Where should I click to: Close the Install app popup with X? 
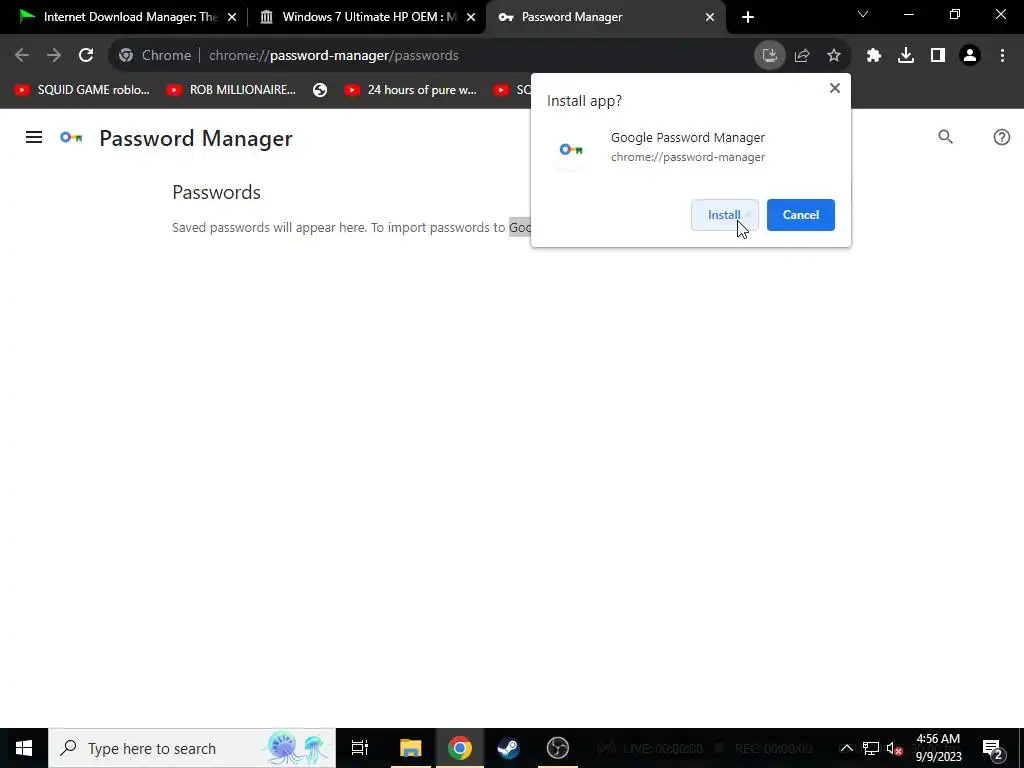point(835,88)
